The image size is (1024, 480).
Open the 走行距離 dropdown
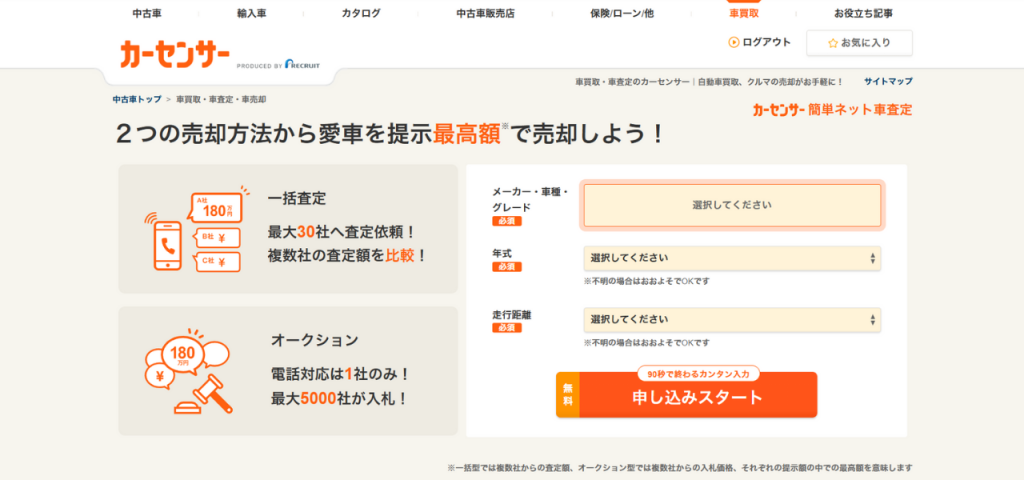pyautogui.click(x=732, y=320)
